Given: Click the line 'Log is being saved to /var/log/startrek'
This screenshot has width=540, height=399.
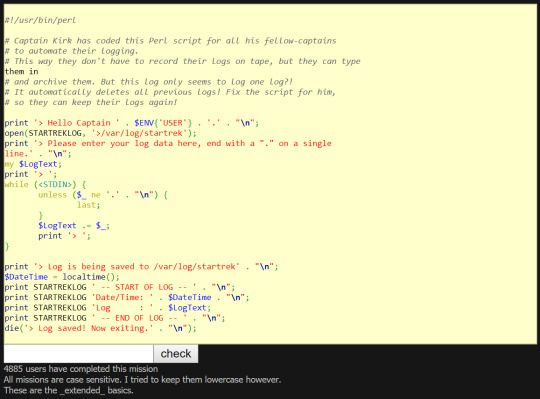Looking at the screenshot, I should tap(141, 267).
